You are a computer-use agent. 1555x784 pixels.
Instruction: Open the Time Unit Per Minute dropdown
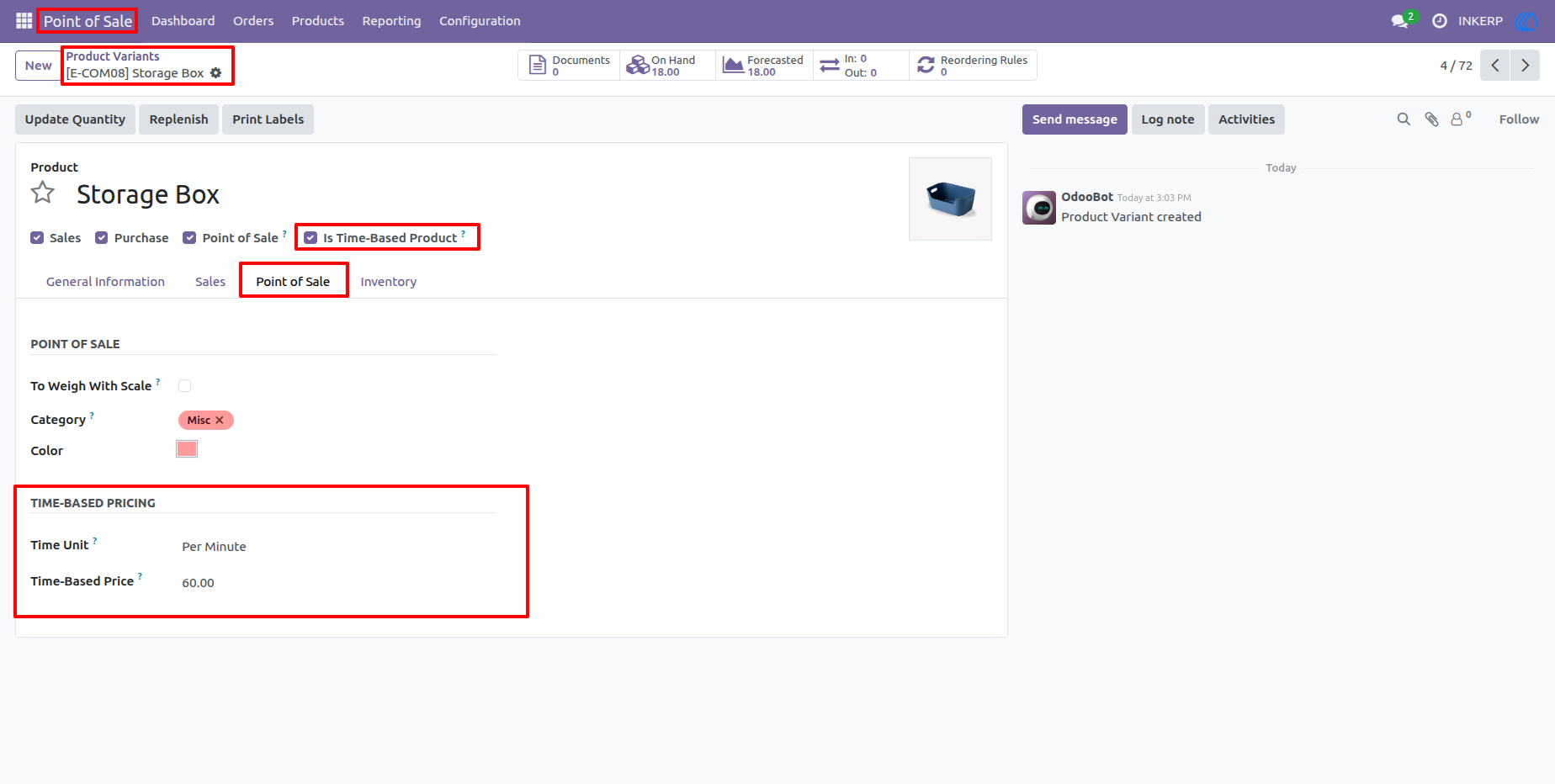coord(337,547)
